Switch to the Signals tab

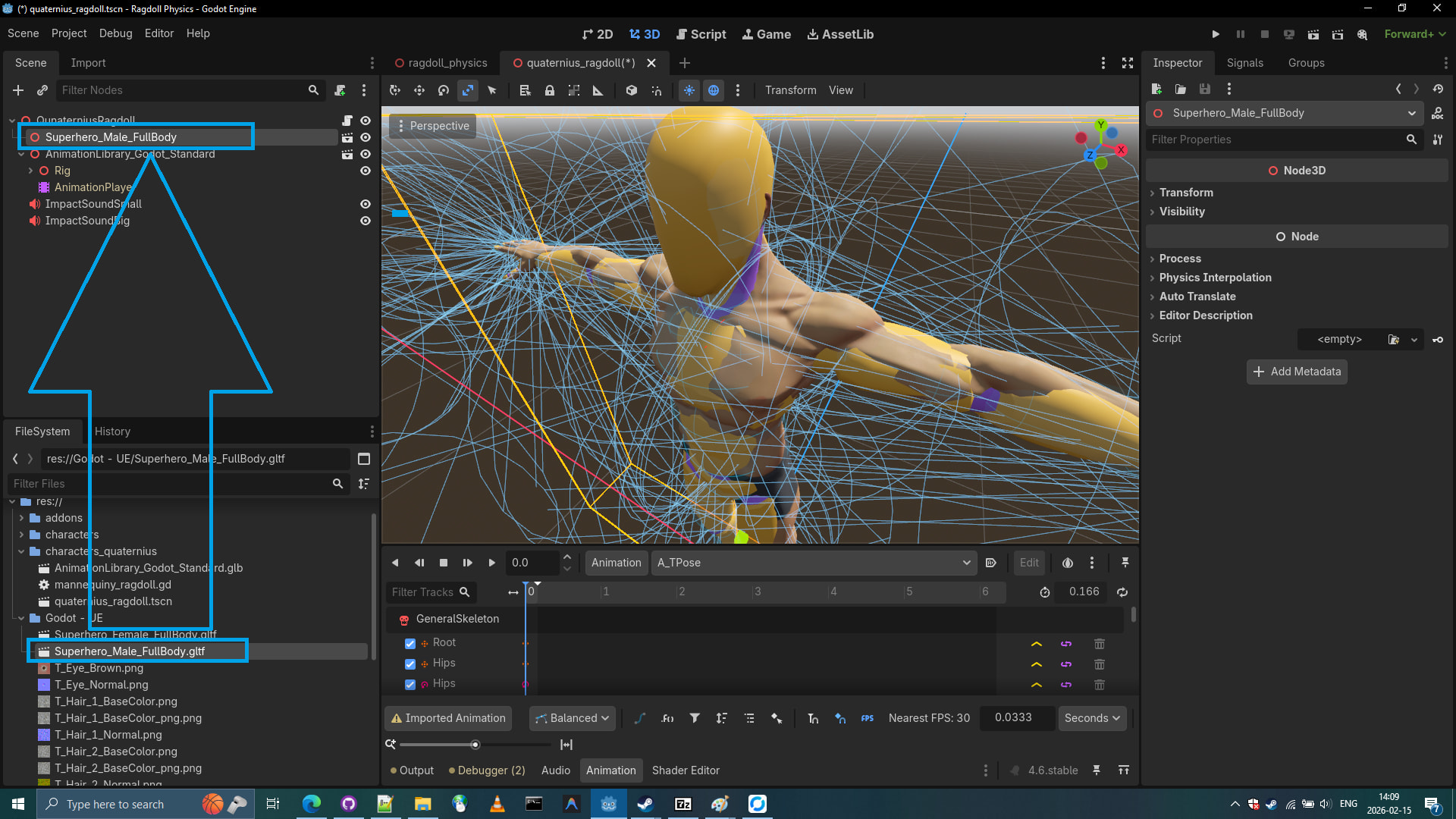pos(1244,63)
